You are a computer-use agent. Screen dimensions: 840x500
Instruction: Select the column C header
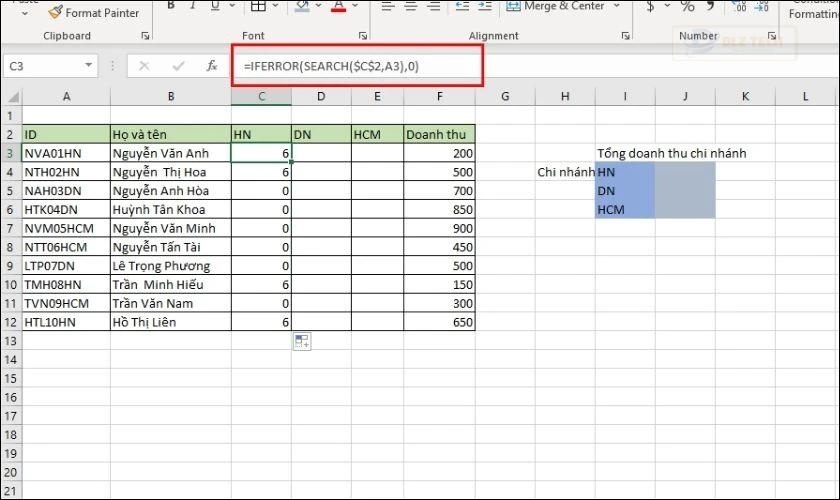pos(261,96)
